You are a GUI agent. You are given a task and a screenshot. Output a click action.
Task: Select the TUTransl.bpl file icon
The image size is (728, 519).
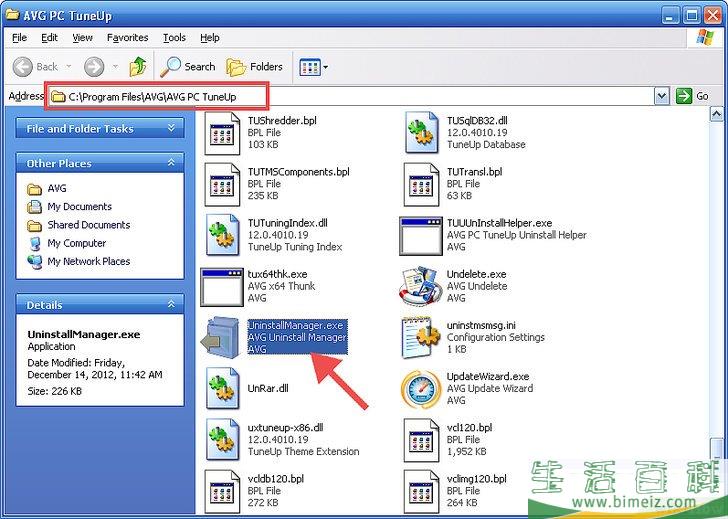click(421, 184)
